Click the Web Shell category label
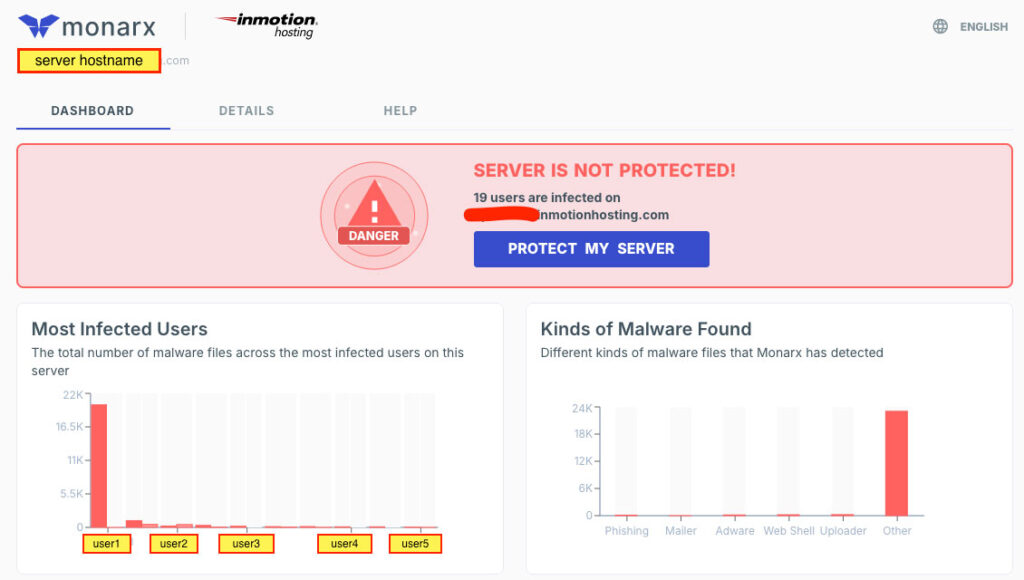This screenshot has height=580, width=1024. click(x=788, y=531)
